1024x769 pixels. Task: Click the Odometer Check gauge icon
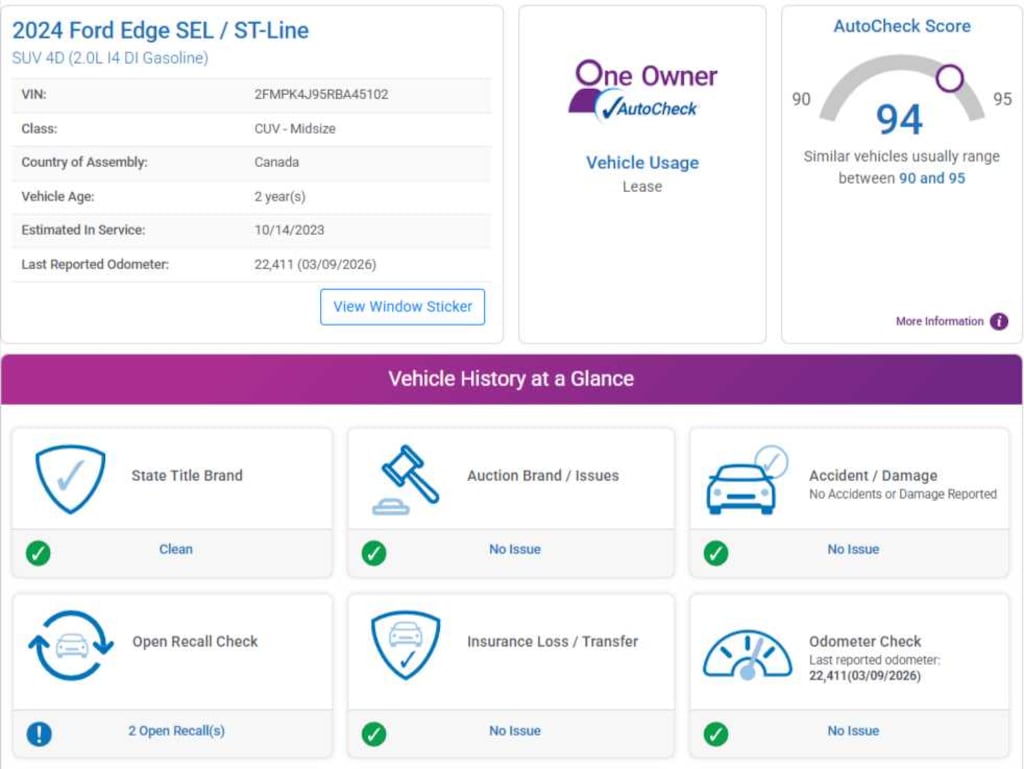click(x=747, y=652)
